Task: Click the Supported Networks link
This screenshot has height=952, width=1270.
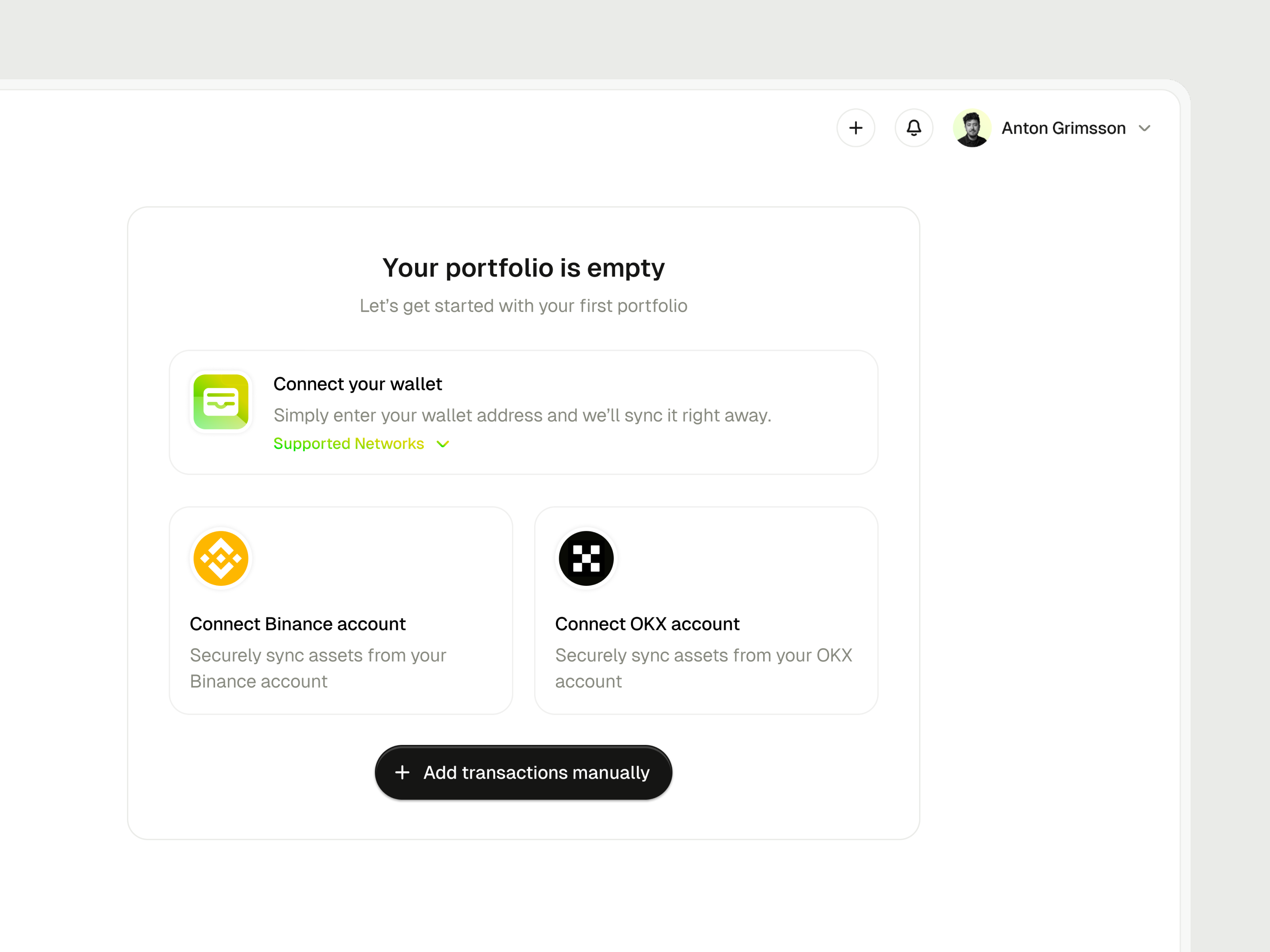Action: pos(348,443)
